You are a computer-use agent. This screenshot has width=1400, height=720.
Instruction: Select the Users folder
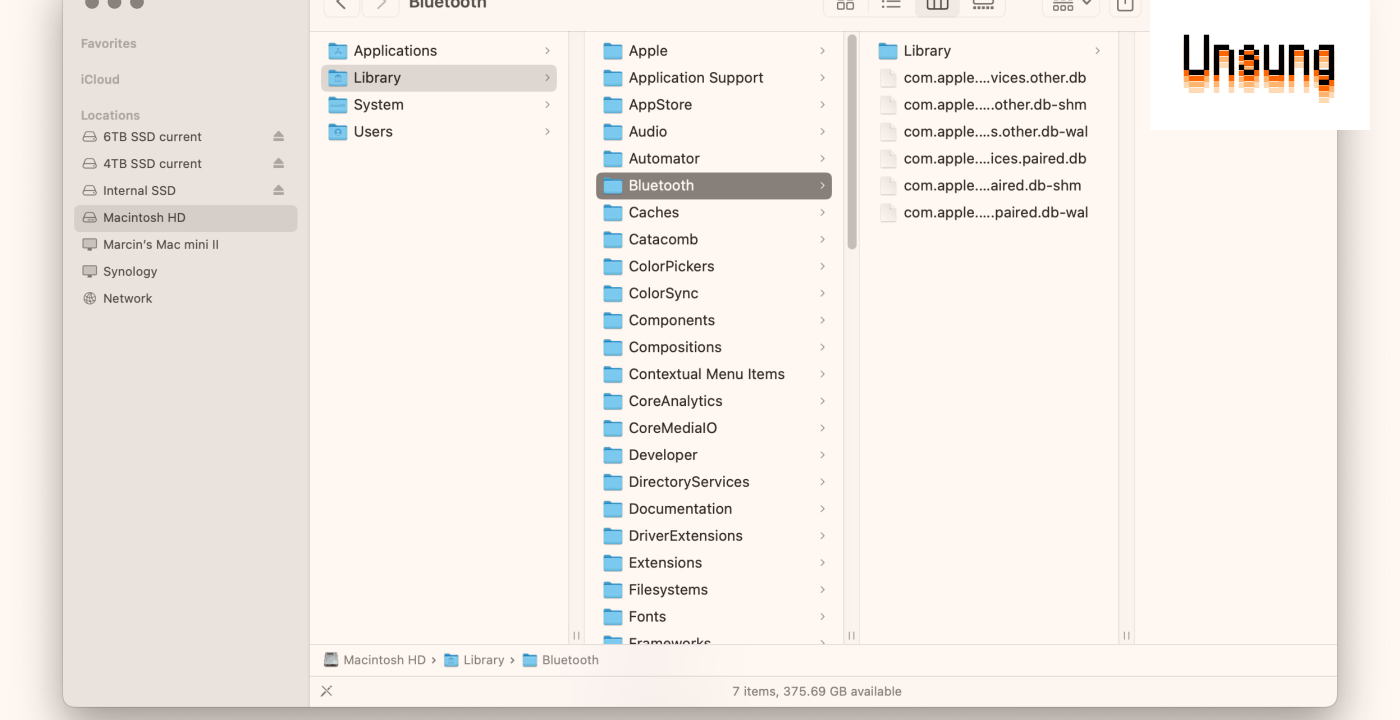(x=374, y=131)
